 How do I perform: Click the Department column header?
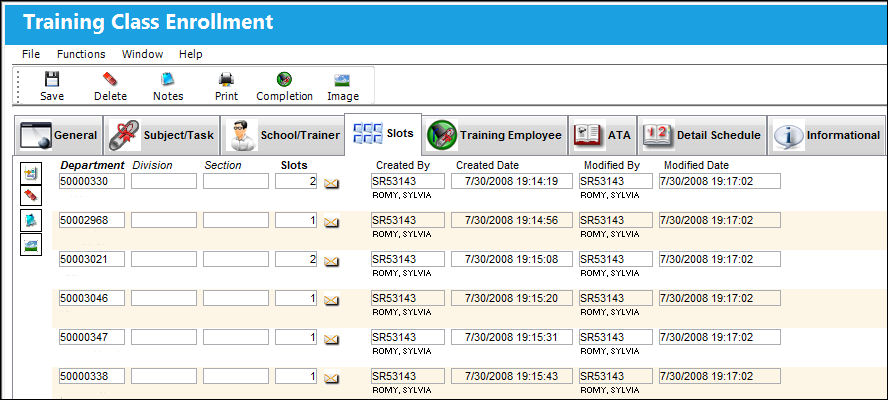click(x=92, y=165)
